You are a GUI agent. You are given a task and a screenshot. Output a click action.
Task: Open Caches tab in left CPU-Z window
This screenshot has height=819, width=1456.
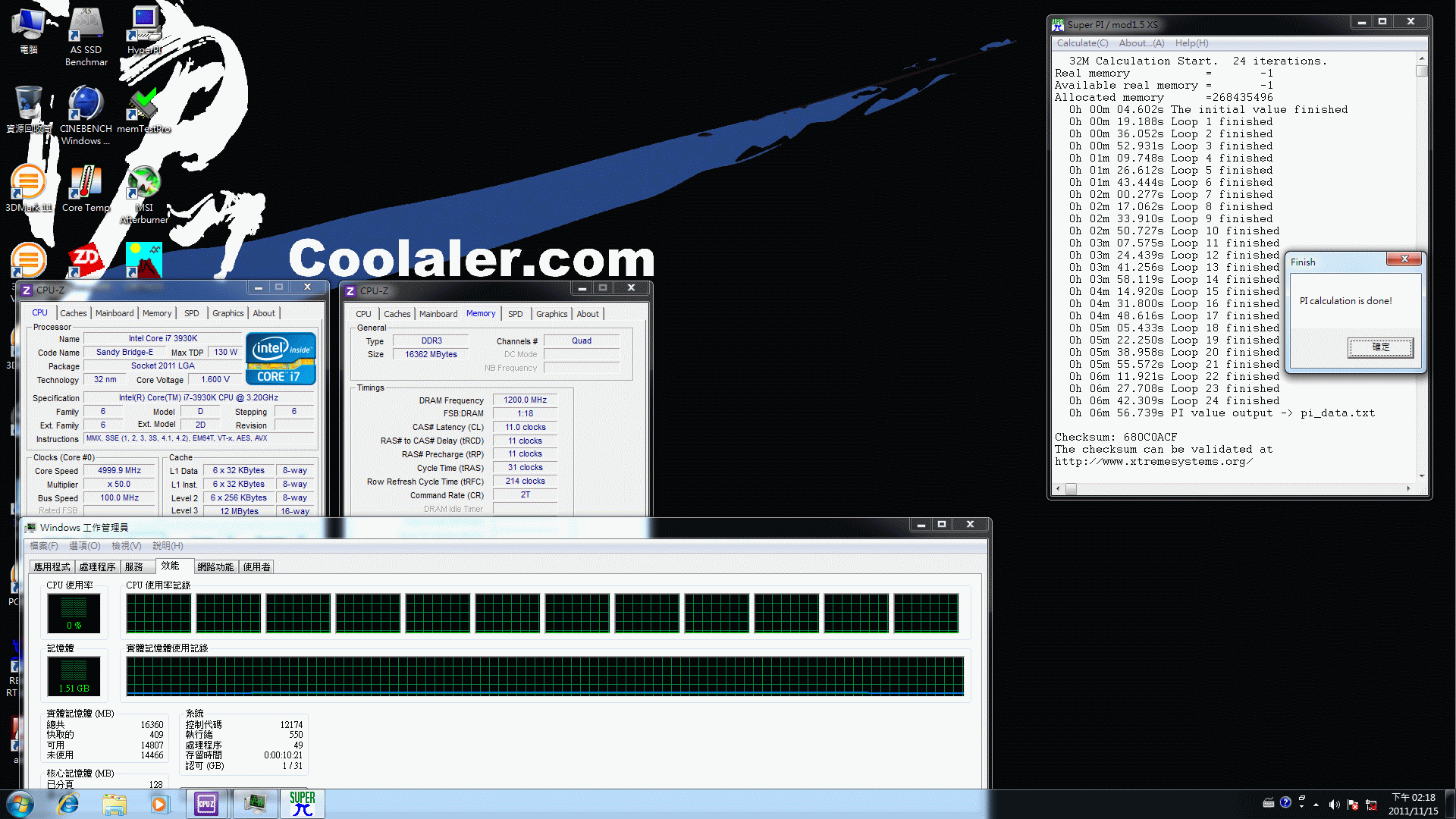point(74,313)
